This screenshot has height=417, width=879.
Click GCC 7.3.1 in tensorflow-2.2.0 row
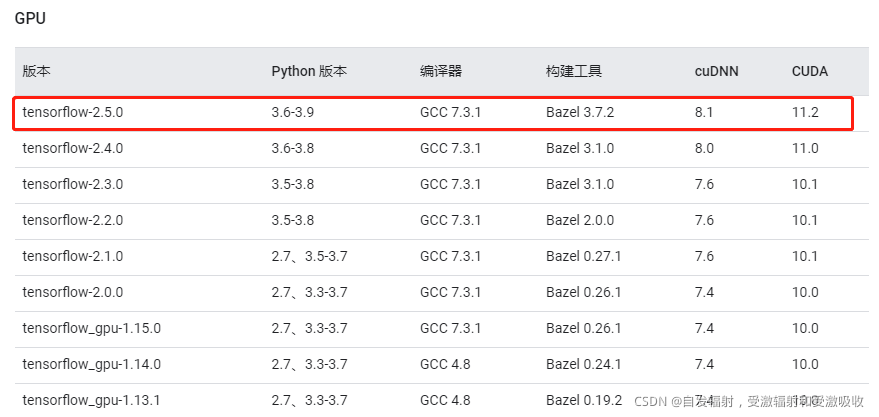click(450, 220)
